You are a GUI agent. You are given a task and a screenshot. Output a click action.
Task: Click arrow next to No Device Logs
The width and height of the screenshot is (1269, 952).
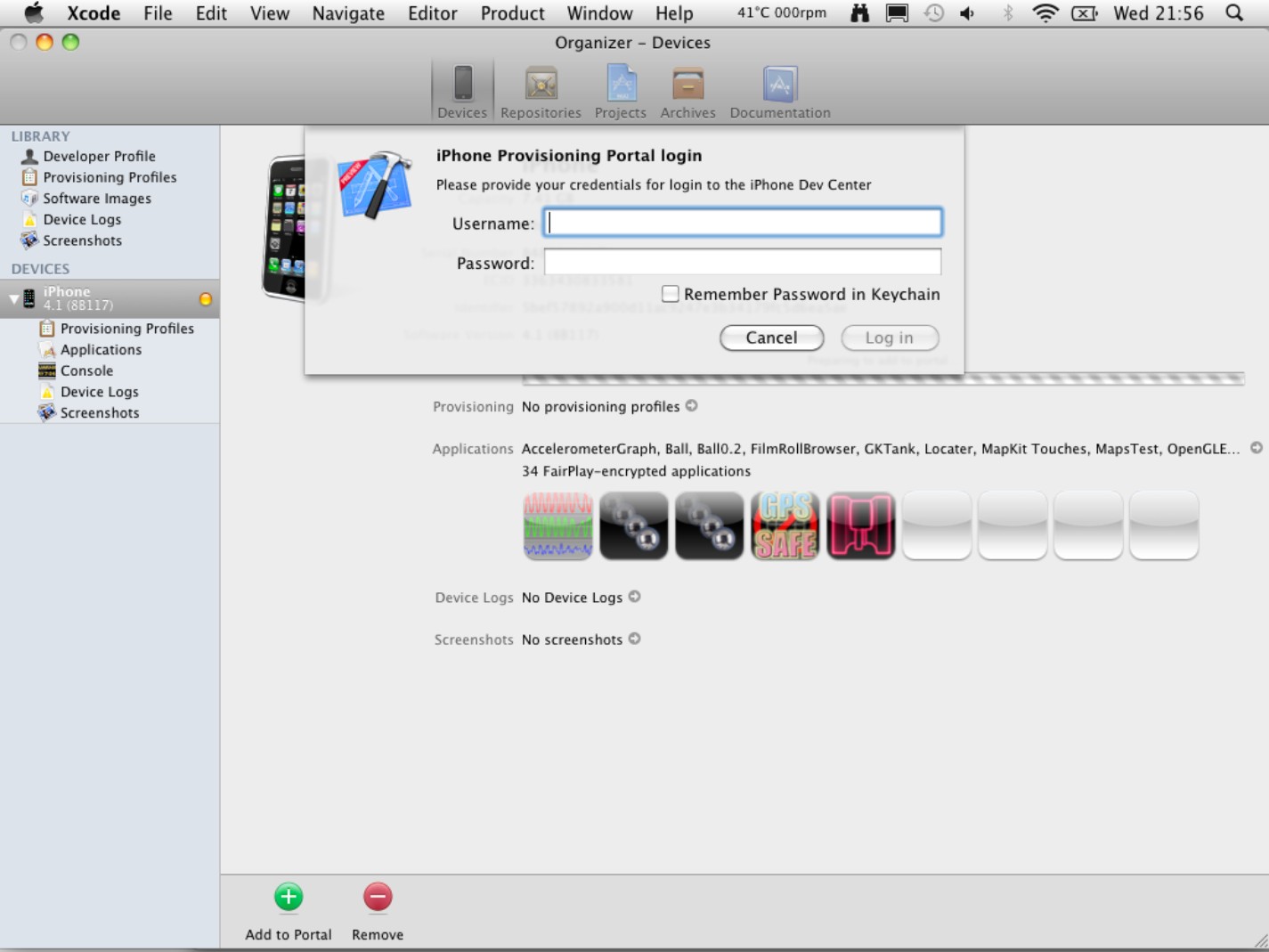pos(635,597)
